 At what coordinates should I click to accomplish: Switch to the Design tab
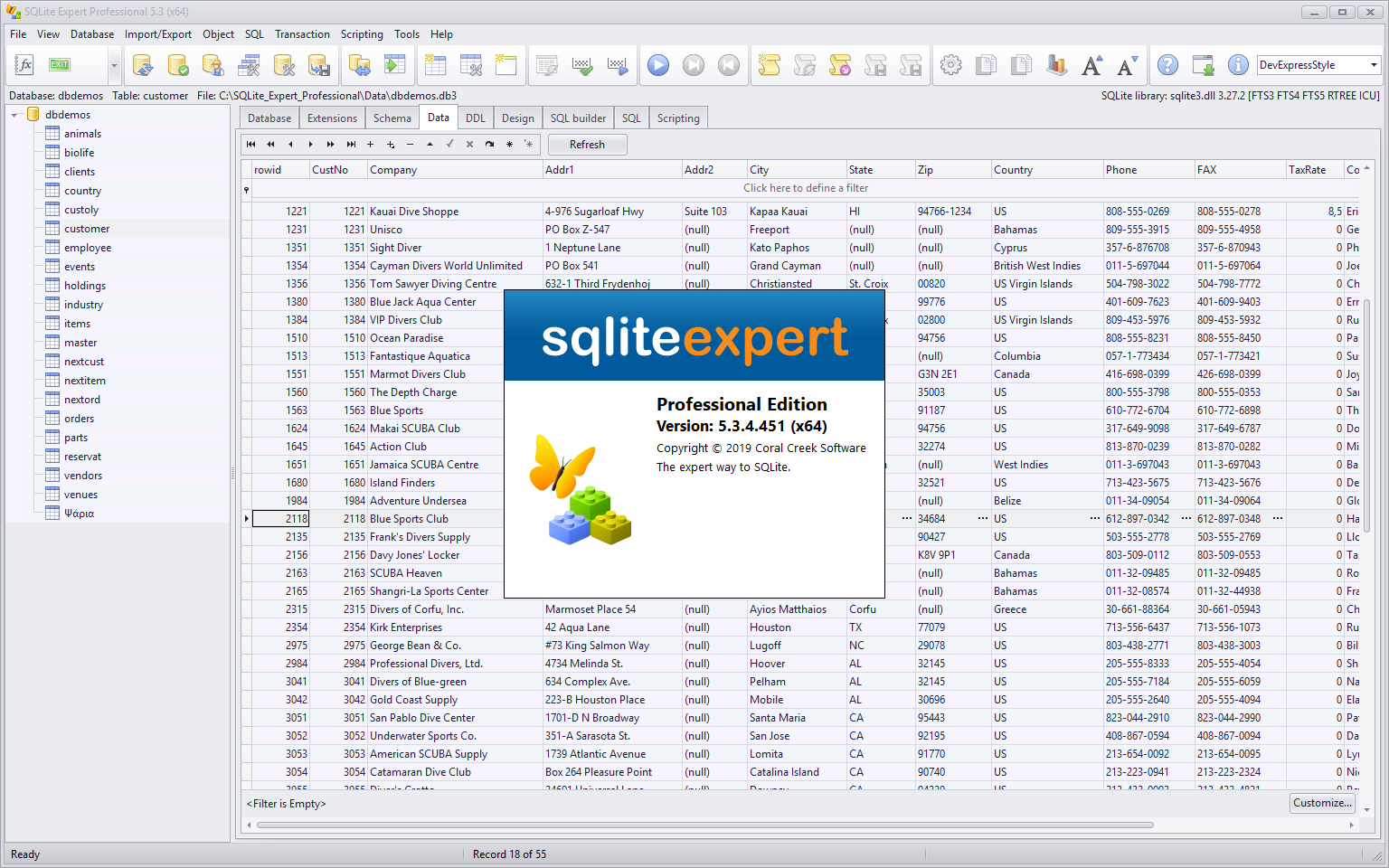(x=518, y=118)
